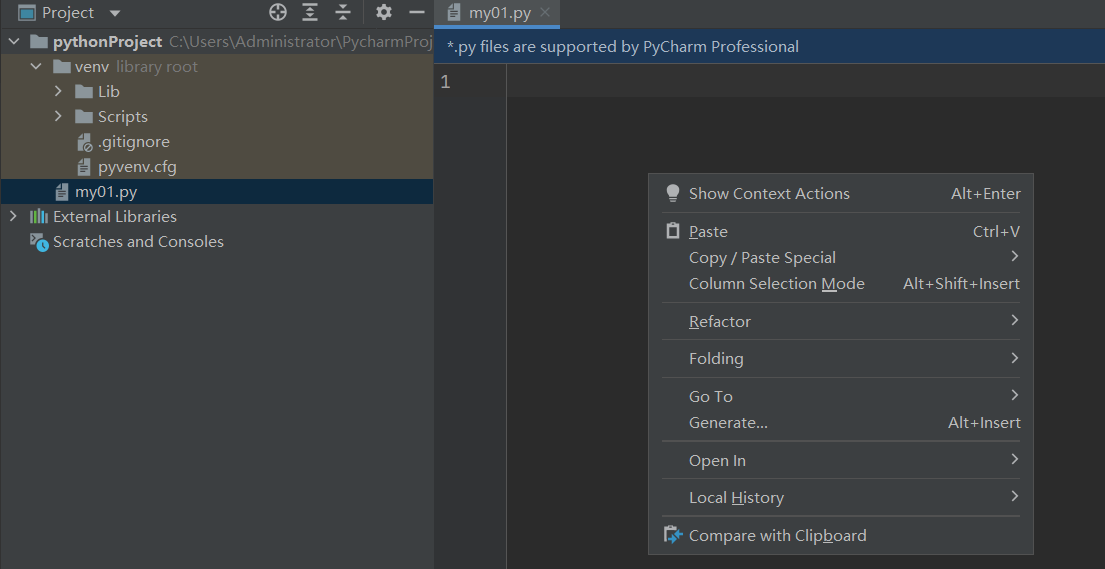Select the Lib folder row
The width and height of the screenshot is (1105, 569).
pyautogui.click(x=216, y=92)
